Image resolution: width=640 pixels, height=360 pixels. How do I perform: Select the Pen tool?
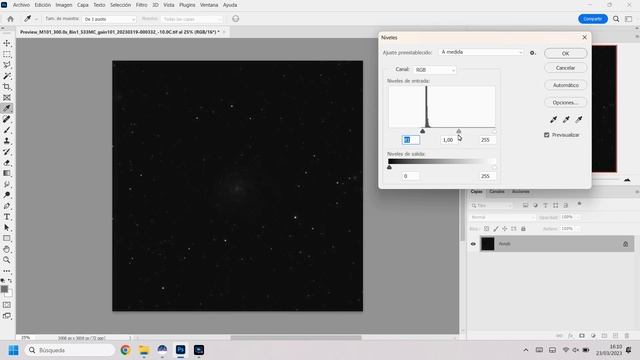7,206
